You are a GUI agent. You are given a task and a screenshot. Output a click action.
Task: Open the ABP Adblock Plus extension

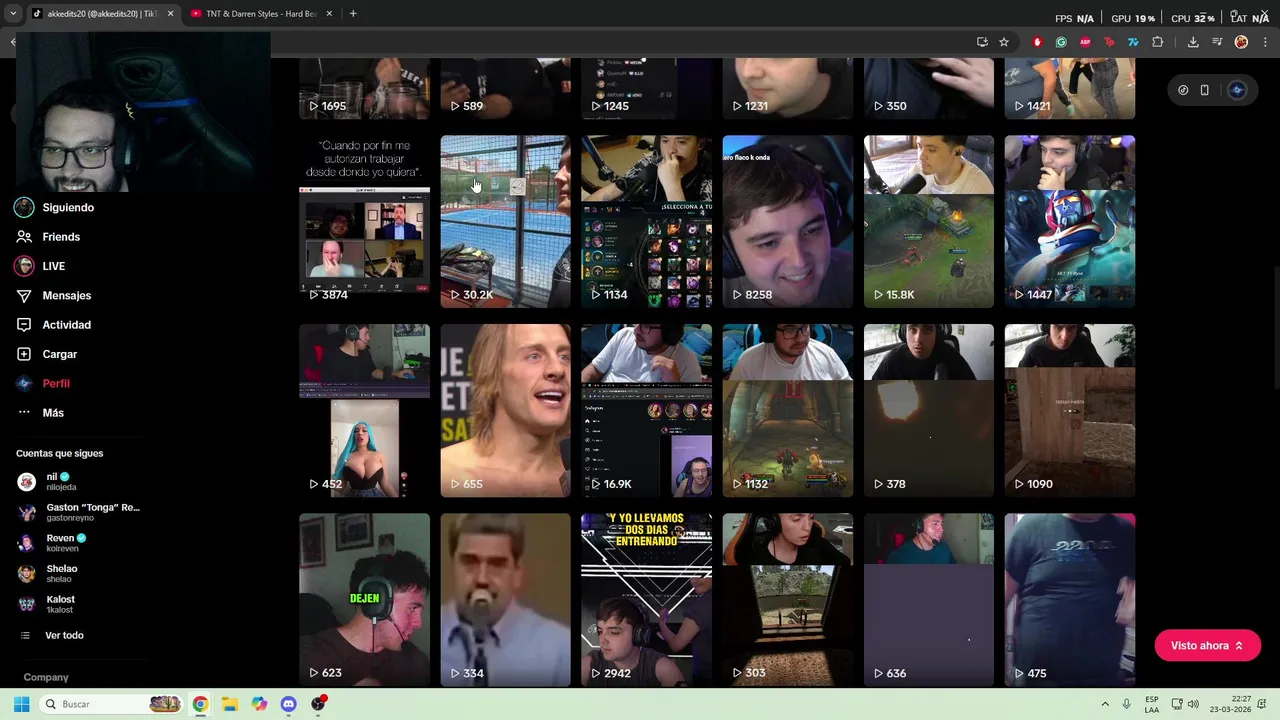pyautogui.click(x=1085, y=42)
